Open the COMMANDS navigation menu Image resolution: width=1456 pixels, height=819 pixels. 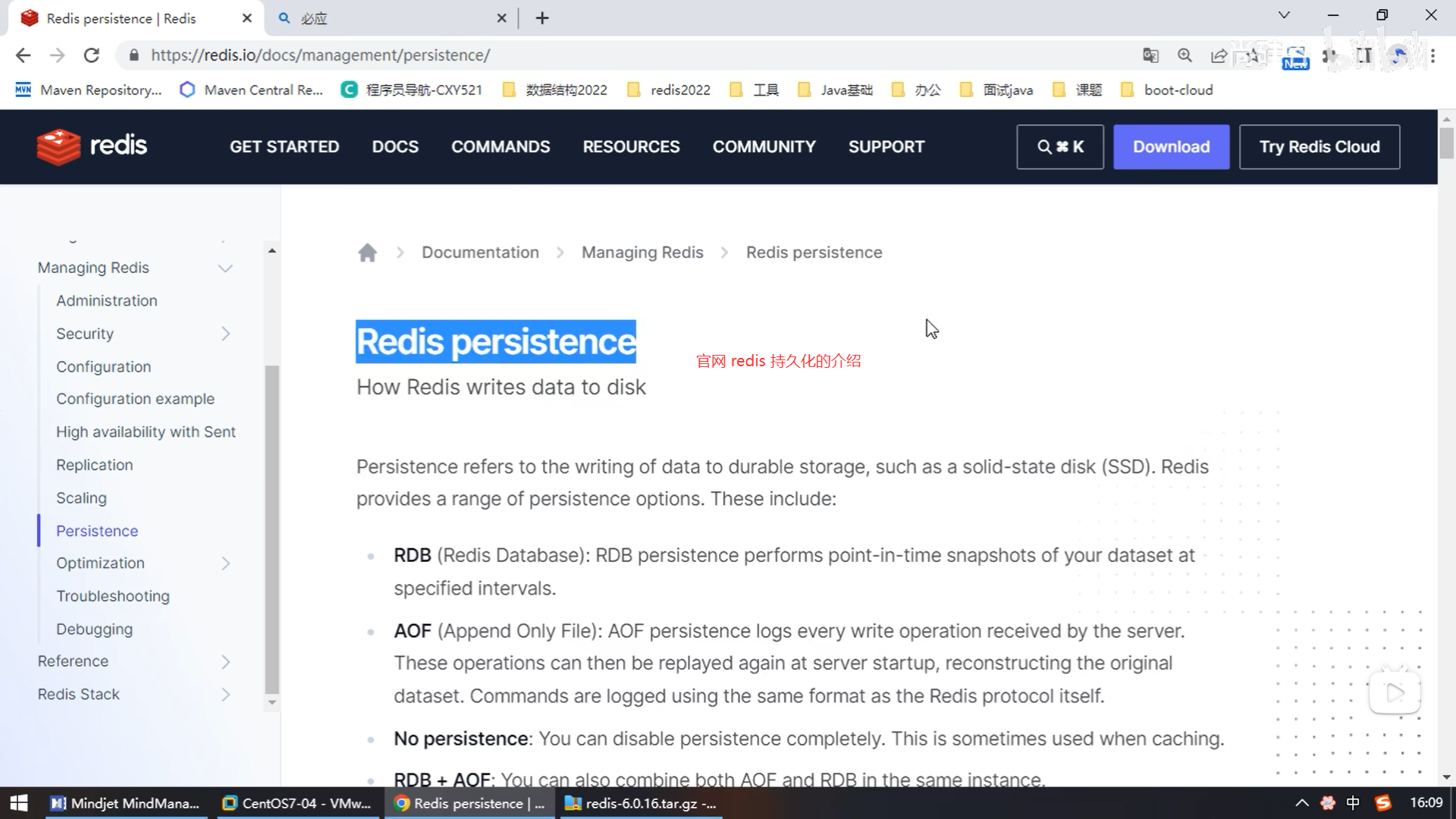click(500, 147)
